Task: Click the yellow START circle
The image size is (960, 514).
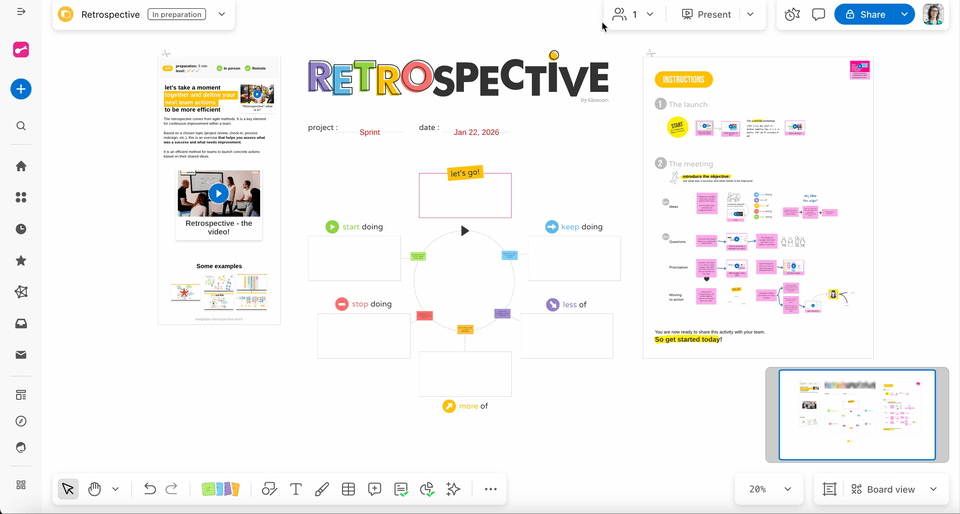Action: [x=677, y=127]
